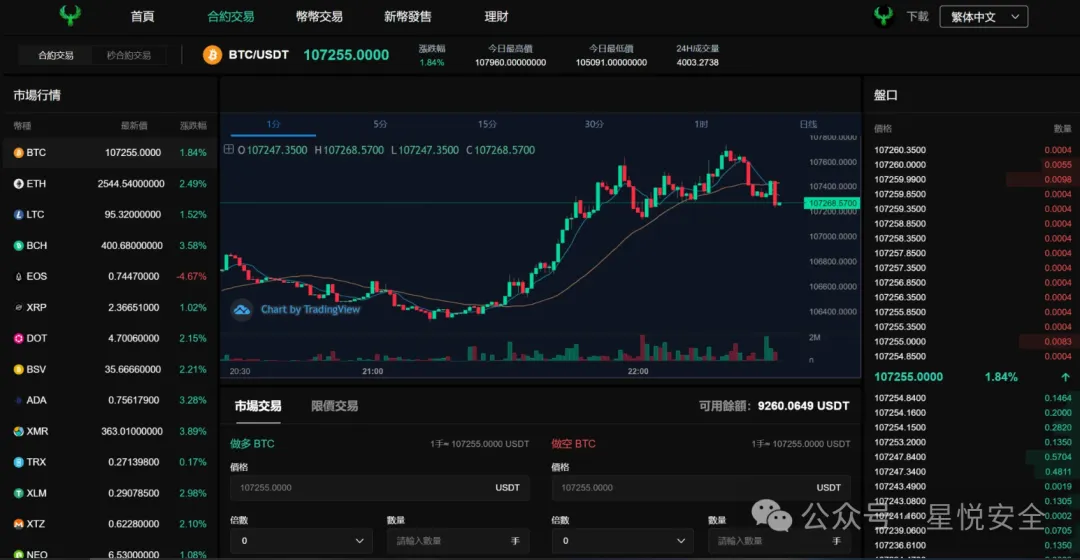1080x560 pixels.
Task: Click the 漲跌幅 column header in market list
Action: point(193,125)
